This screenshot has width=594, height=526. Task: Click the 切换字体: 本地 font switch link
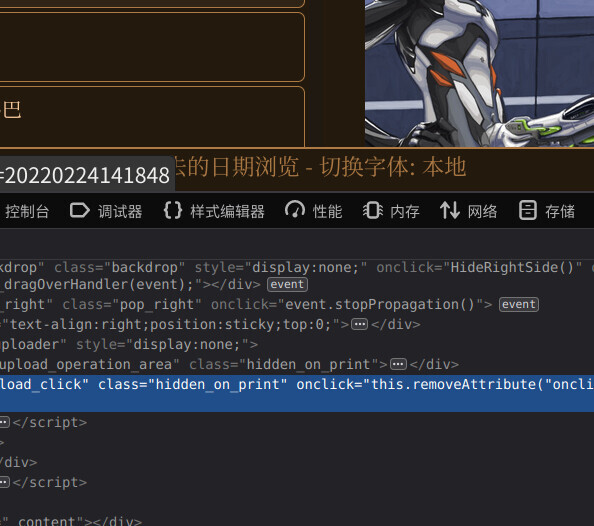[393, 166]
